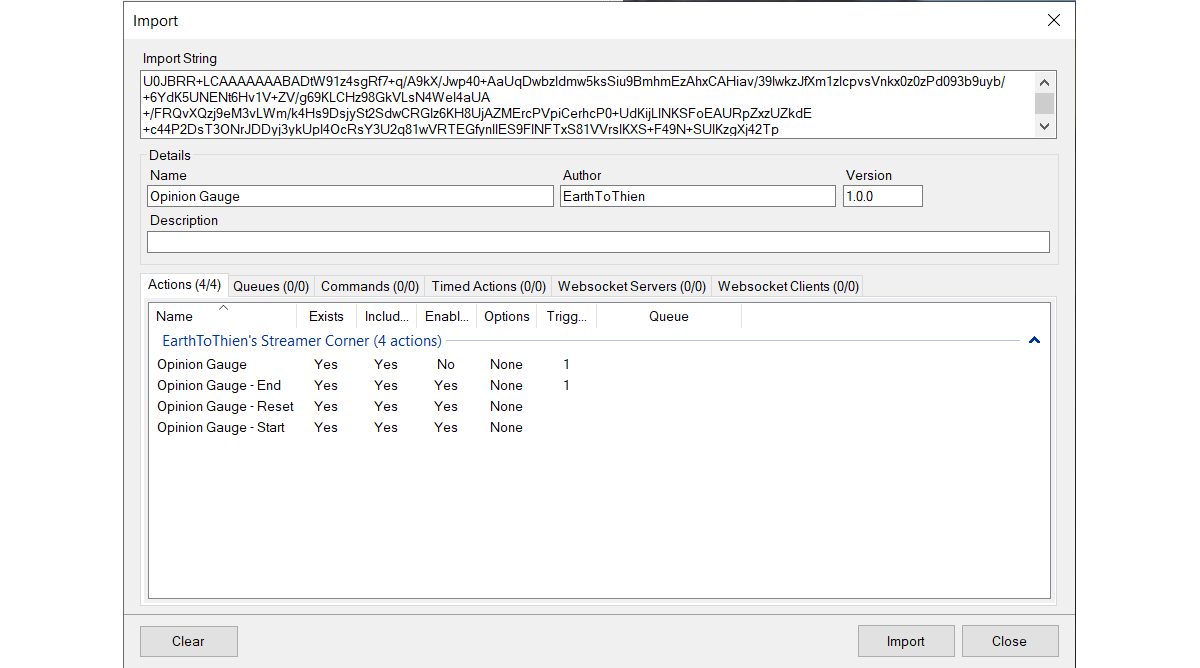Select the Timed Actions (0/0) tab
Image resolution: width=1200 pixels, height=668 pixels.
[x=488, y=286]
